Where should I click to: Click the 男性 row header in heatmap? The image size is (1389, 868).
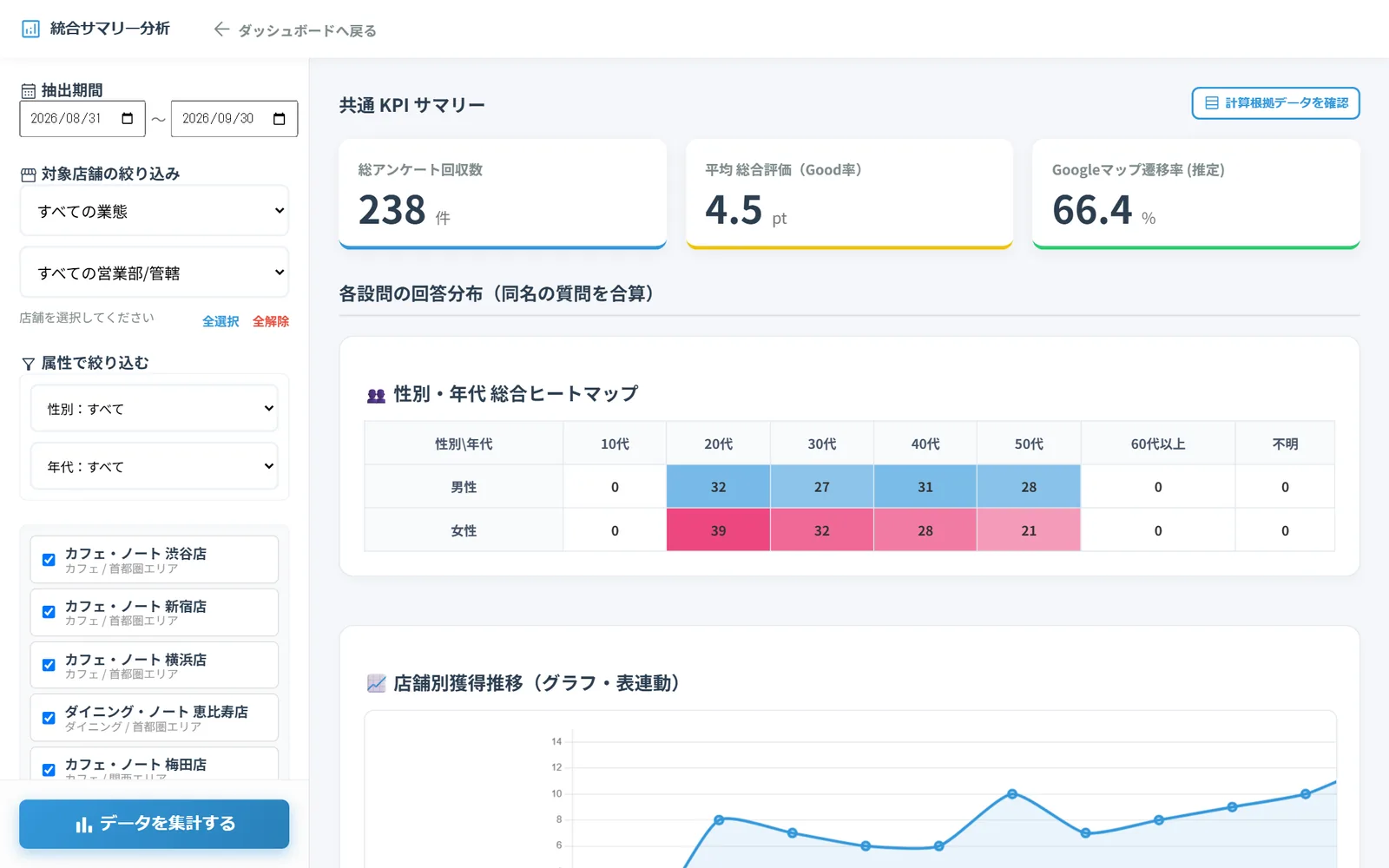464,487
